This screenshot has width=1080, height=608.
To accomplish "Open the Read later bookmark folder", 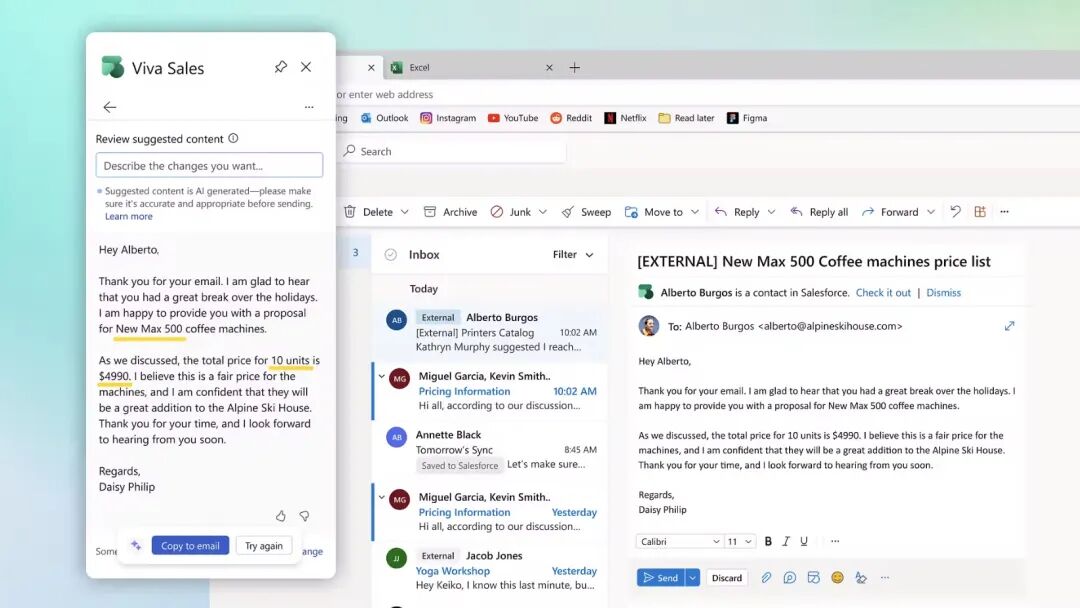I will (686, 118).
